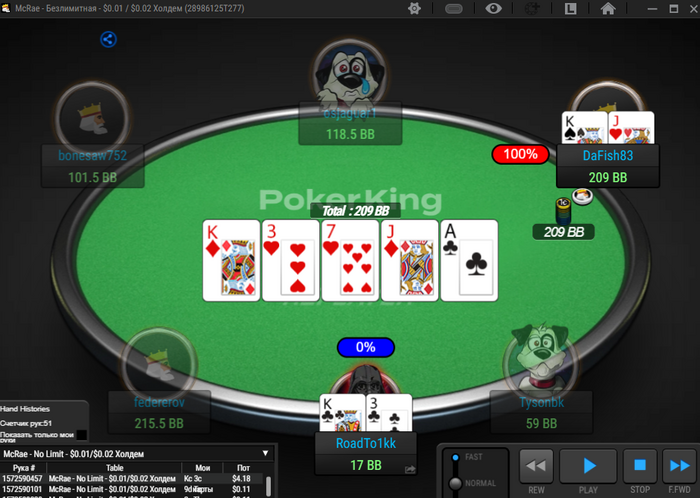This screenshot has width=700, height=498.
Task: Click the home icon in title bar
Action: [608, 8]
